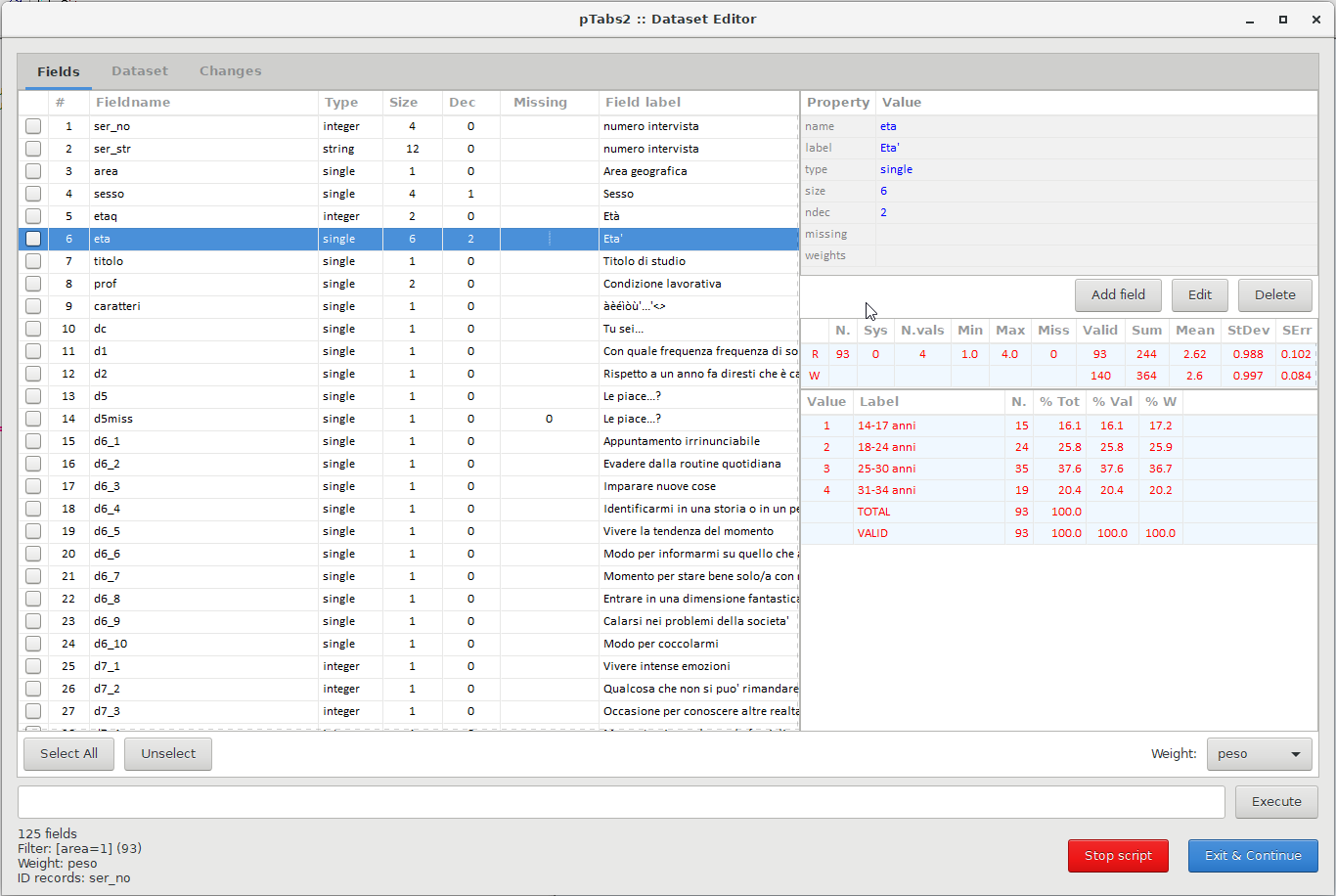The width and height of the screenshot is (1336, 896).
Task: Click the Mean value '2.62'
Action: point(1194,354)
